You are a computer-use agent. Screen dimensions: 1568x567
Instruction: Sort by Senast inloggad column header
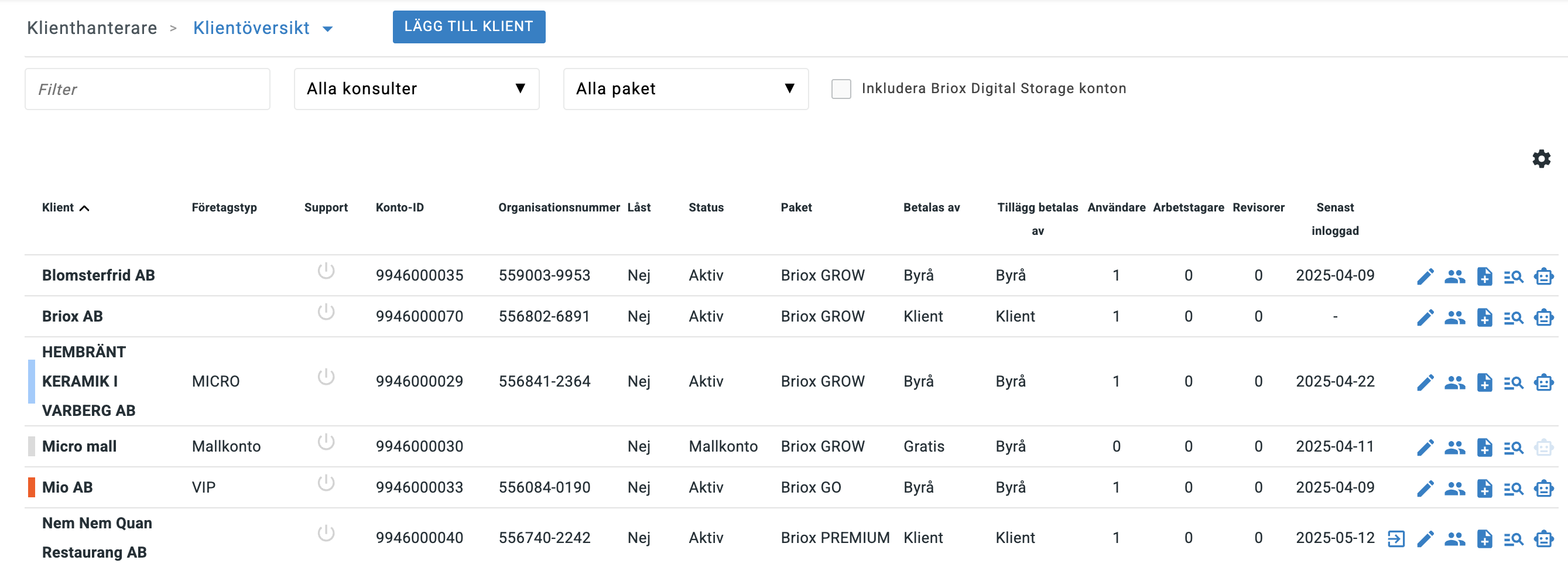pos(1335,219)
